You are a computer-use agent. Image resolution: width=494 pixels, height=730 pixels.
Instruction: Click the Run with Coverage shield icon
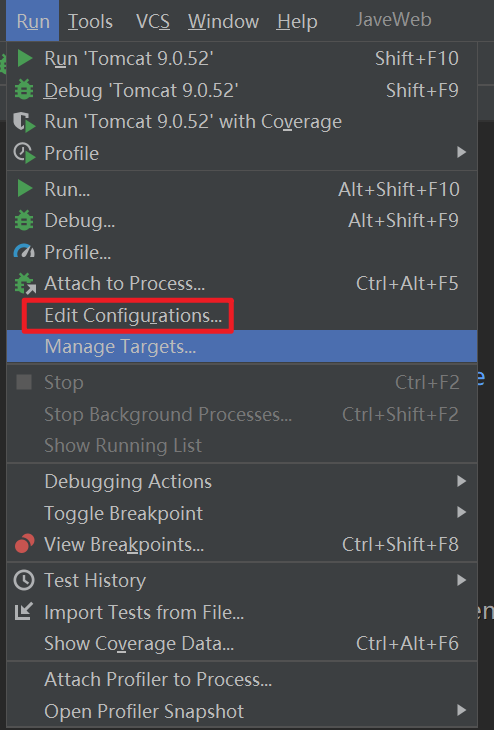[x=24, y=122]
